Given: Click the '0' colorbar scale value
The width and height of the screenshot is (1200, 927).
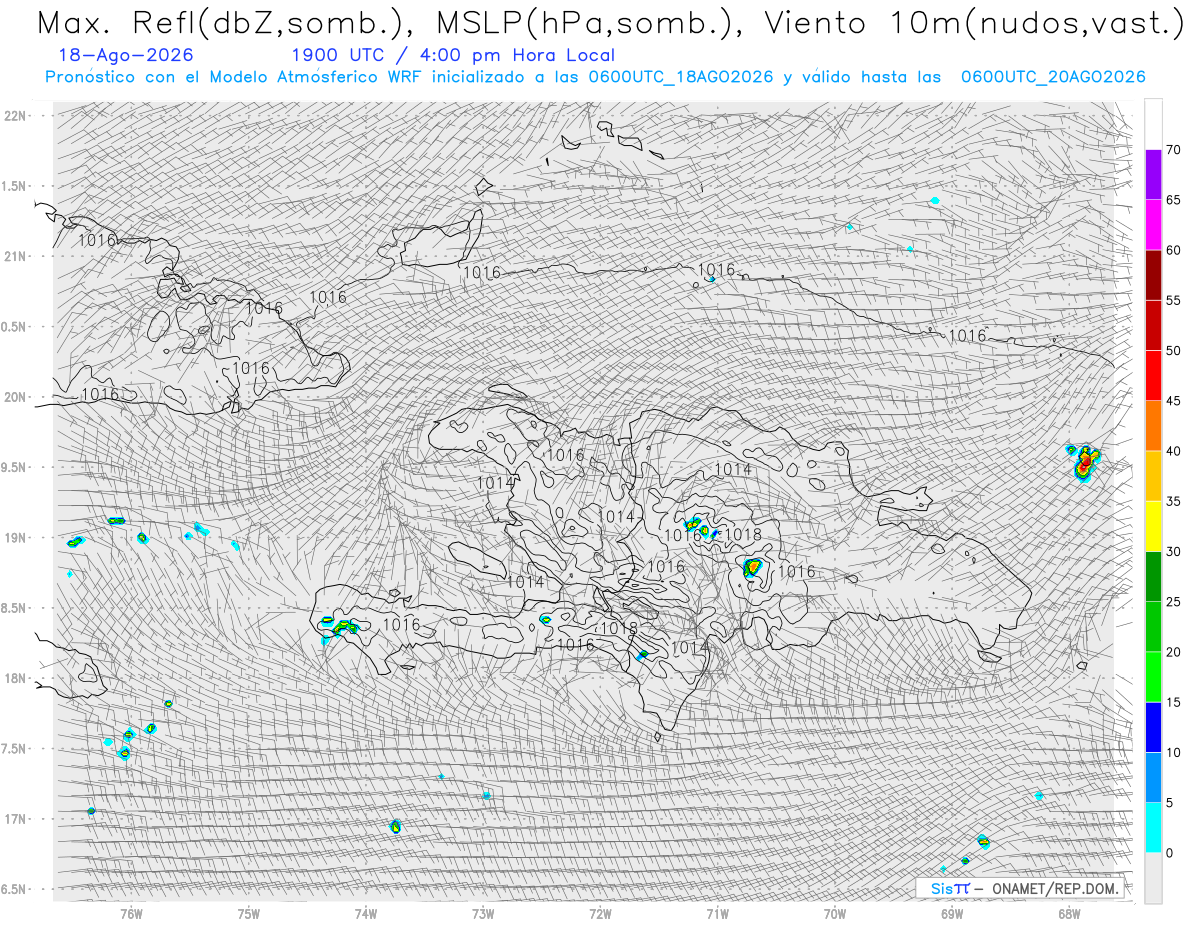Looking at the screenshot, I should pos(1169,853).
